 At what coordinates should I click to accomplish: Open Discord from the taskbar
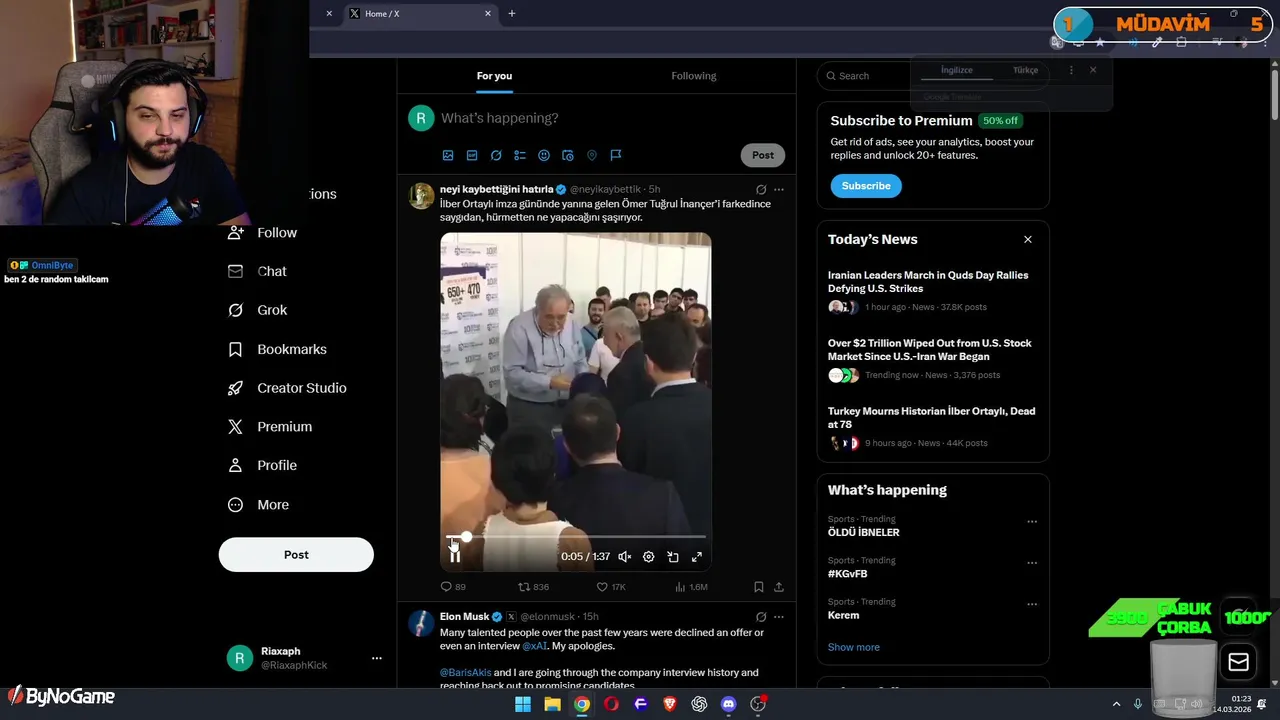coord(729,704)
